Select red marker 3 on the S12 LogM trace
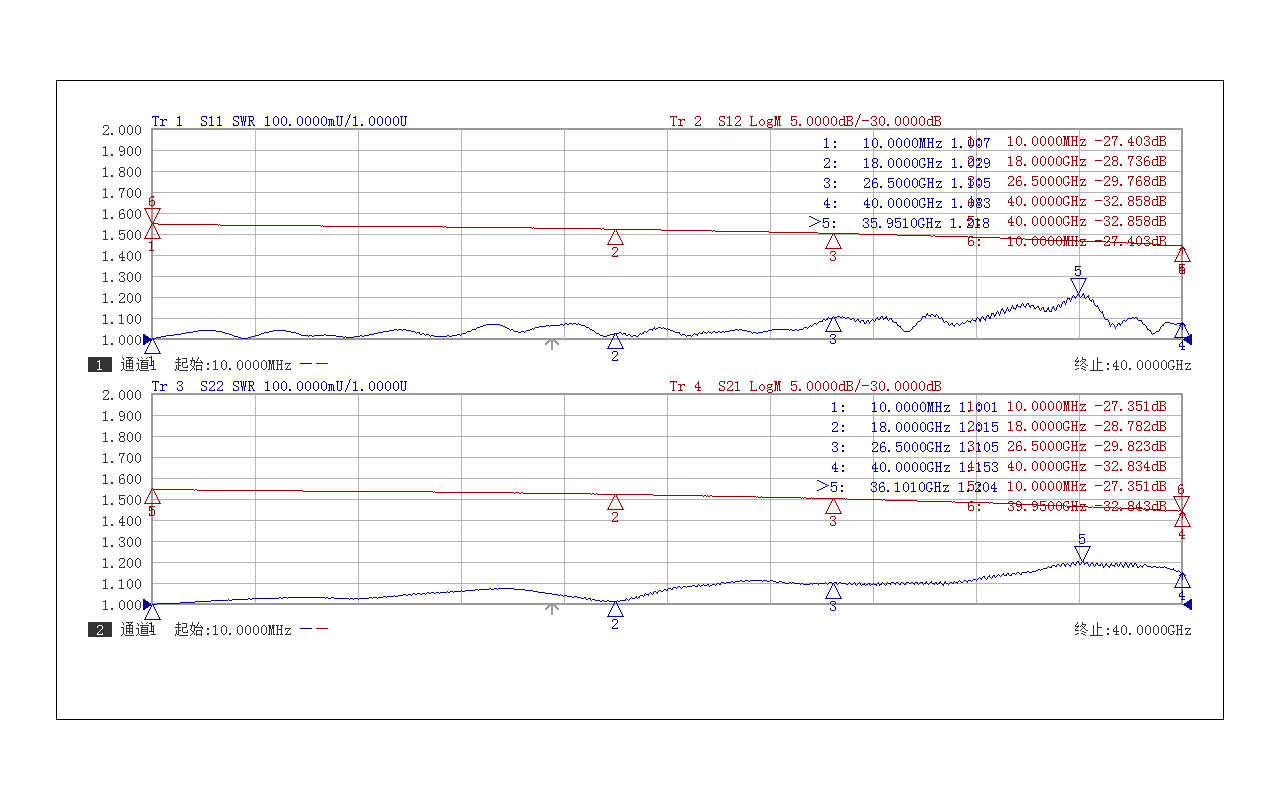The height and width of the screenshot is (800, 1280). pyautogui.click(x=833, y=242)
